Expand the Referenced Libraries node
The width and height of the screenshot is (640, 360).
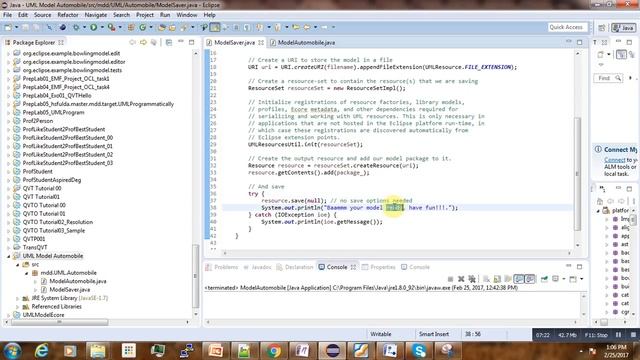[x=18, y=307]
